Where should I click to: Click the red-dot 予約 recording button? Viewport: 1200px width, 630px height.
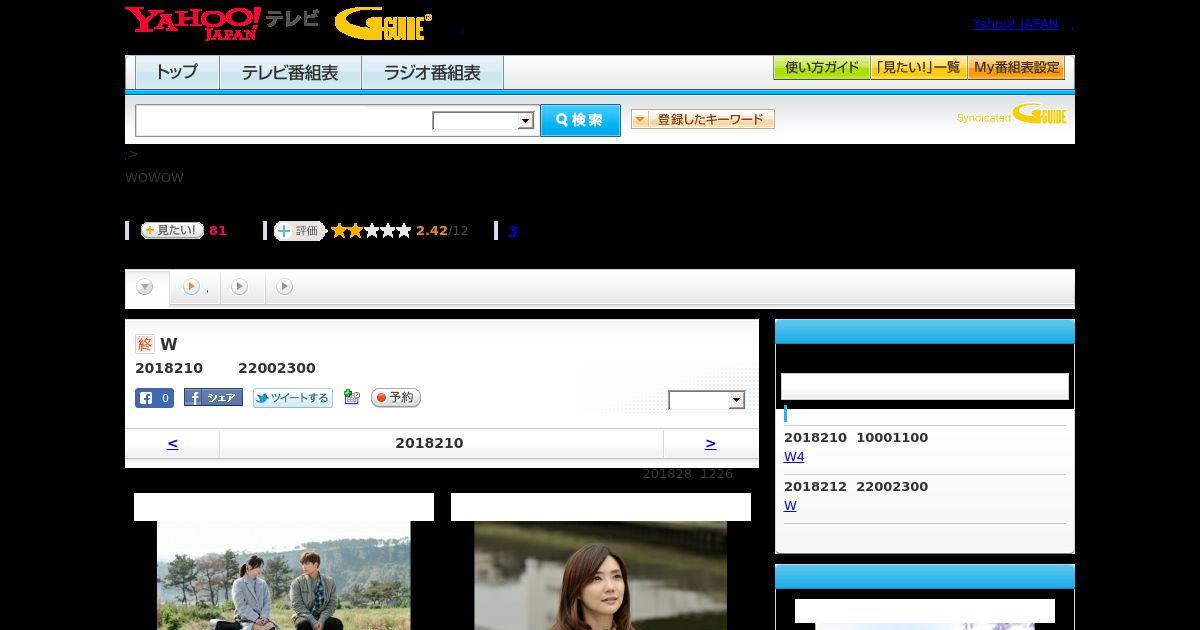pos(396,398)
